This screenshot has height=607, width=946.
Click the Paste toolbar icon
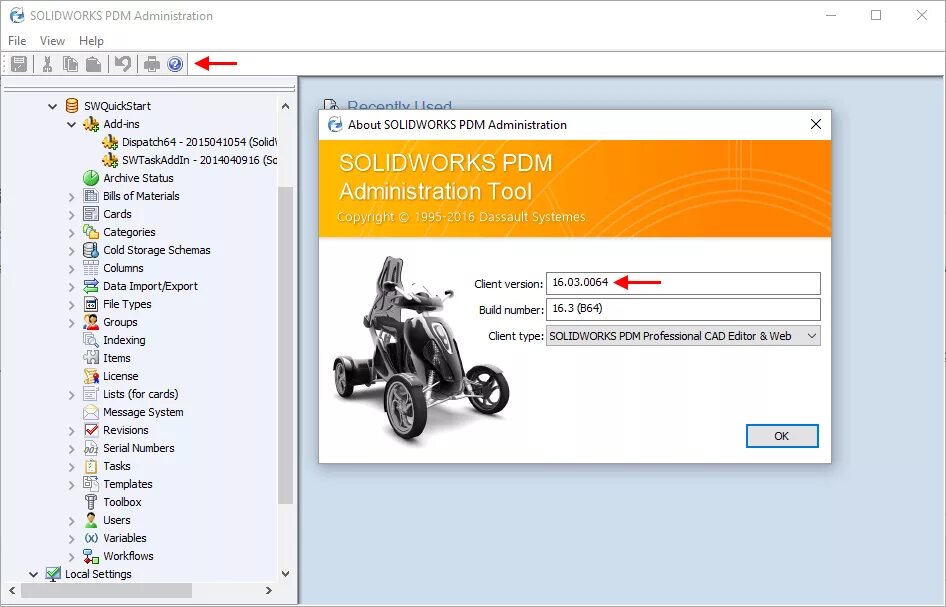click(93, 63)
